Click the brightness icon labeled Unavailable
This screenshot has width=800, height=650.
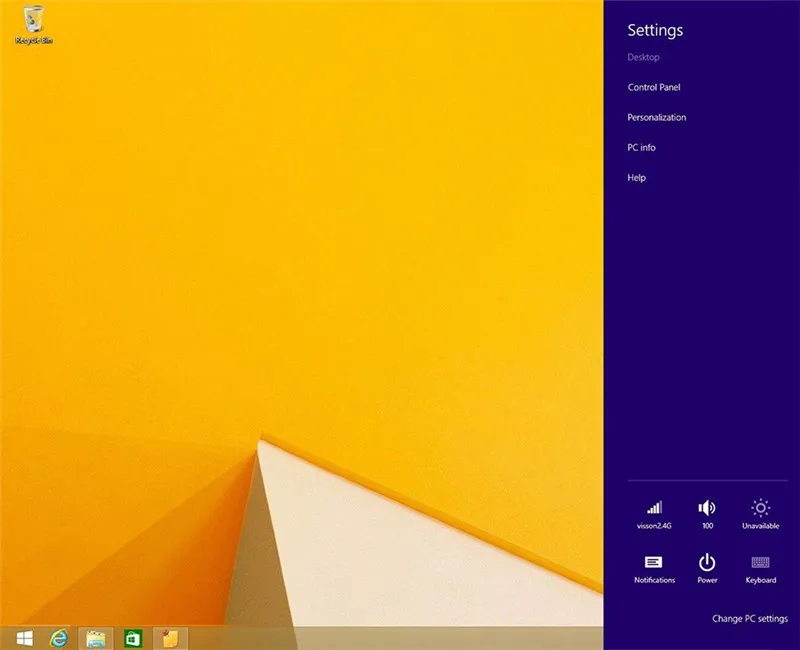point(760,514)
